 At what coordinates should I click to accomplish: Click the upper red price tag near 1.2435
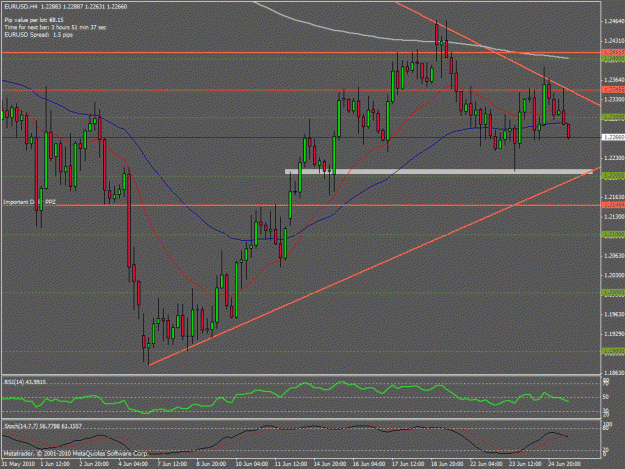tap(613, 53)
